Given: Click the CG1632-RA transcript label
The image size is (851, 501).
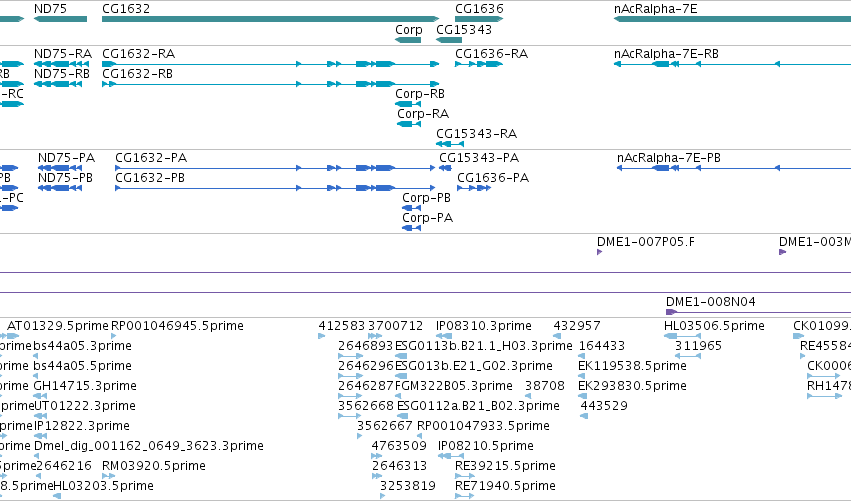Looking at the screenshot, I should 138,54.
